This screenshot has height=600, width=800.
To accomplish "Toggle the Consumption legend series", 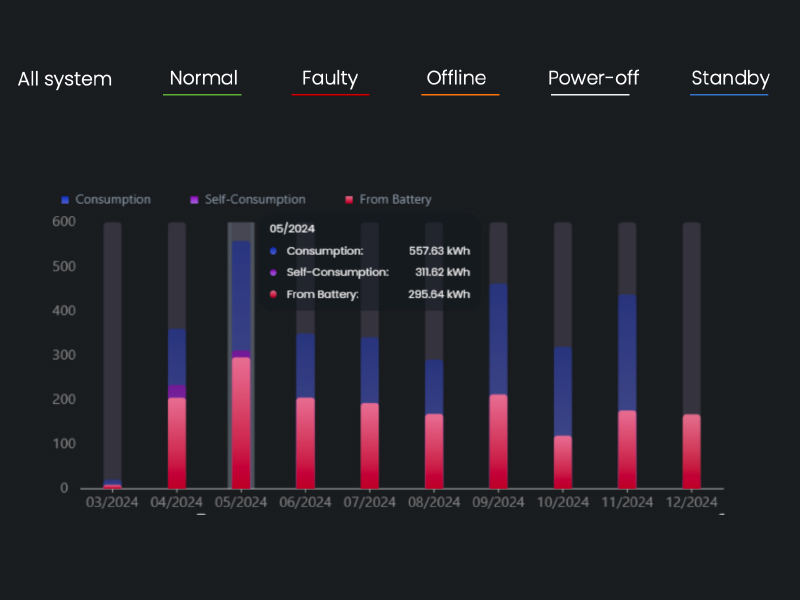I will tap(112, 200).
